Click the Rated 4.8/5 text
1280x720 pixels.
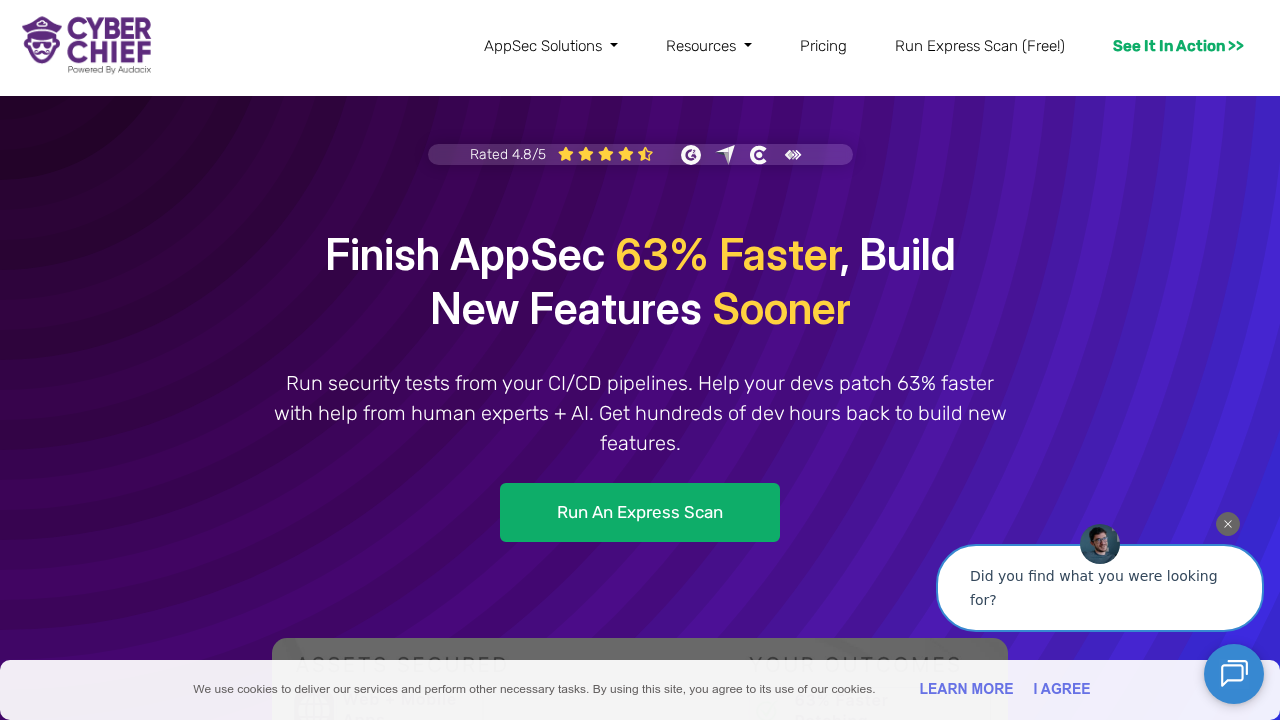coord(508,154)
